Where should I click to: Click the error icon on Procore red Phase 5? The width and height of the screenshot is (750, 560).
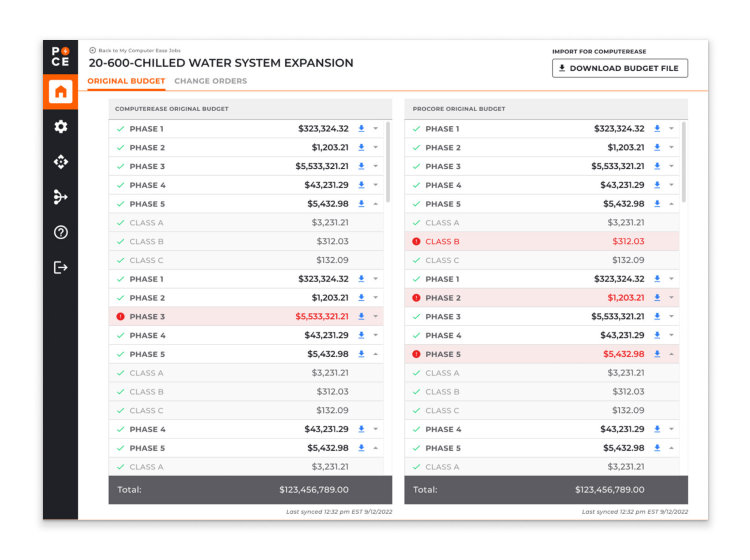click(x=416, y=354)
